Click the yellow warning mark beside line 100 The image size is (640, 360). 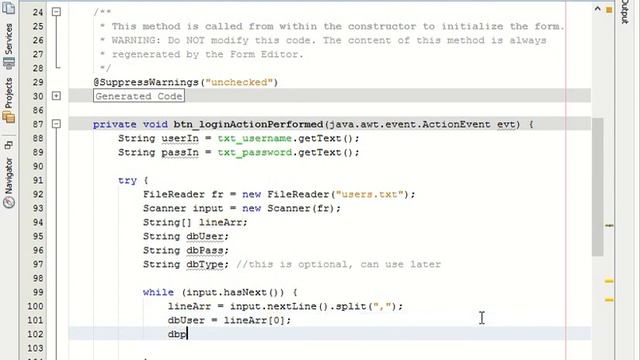[609, 300]
